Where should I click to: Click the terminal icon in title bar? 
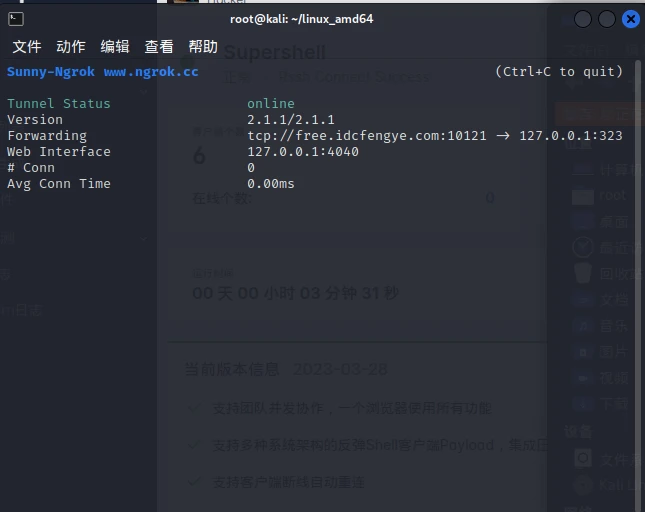(x=16, y=19)
